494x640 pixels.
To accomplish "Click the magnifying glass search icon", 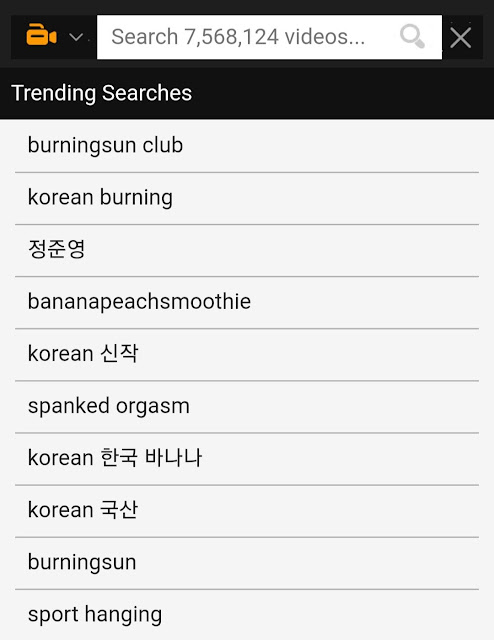I will click(x=412, y=36).
